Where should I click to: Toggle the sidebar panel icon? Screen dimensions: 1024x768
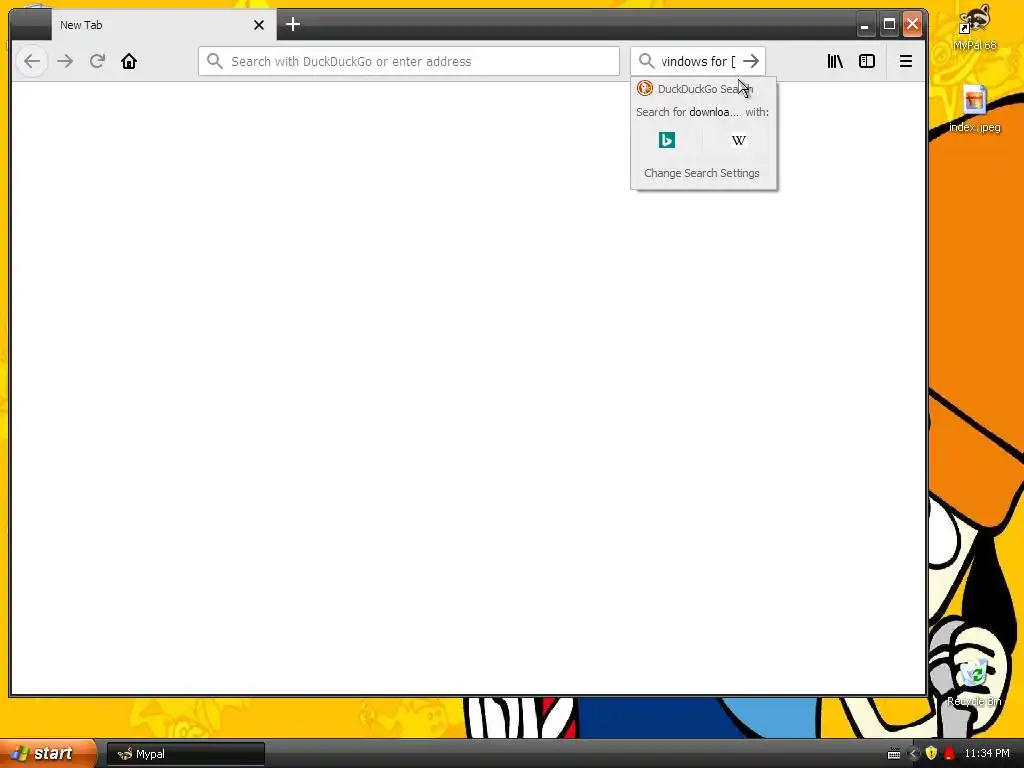pyautogui.click(x=867, y=61)
